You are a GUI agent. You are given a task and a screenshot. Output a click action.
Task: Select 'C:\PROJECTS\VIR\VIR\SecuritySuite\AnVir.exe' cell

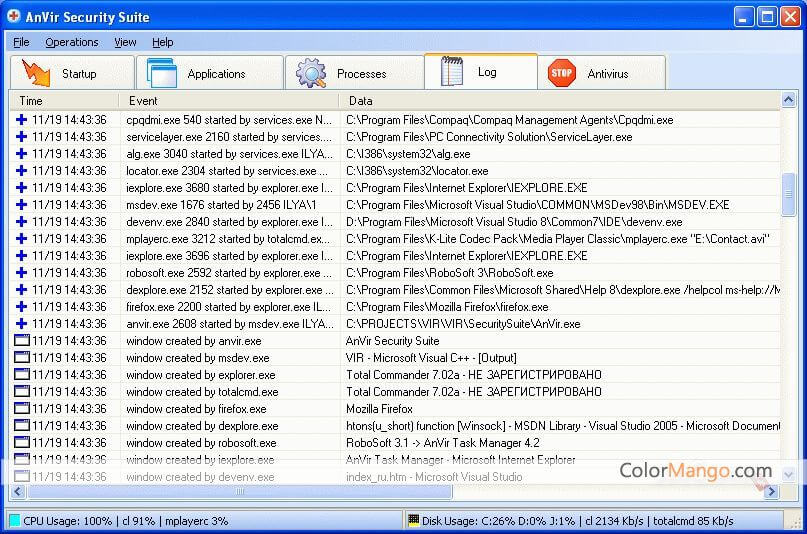point(463,324)
